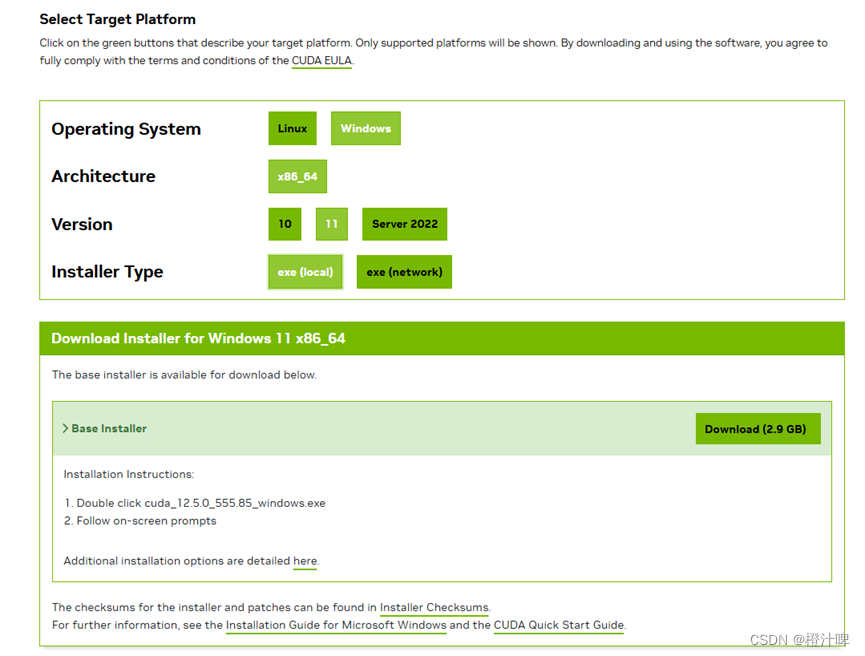Image resolution: width=865 pixels, height=656 pixels.
Task: Open the CUDA Quick Start Guide link
Action: click(559, 625)
